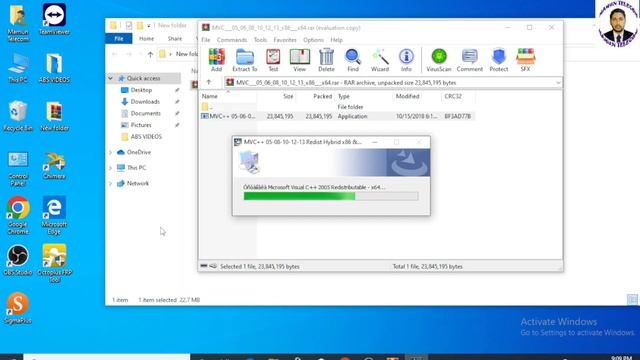Open the Wizard toolbar icon
This screenshot has height=360, width=640.
tap(380, 60)
